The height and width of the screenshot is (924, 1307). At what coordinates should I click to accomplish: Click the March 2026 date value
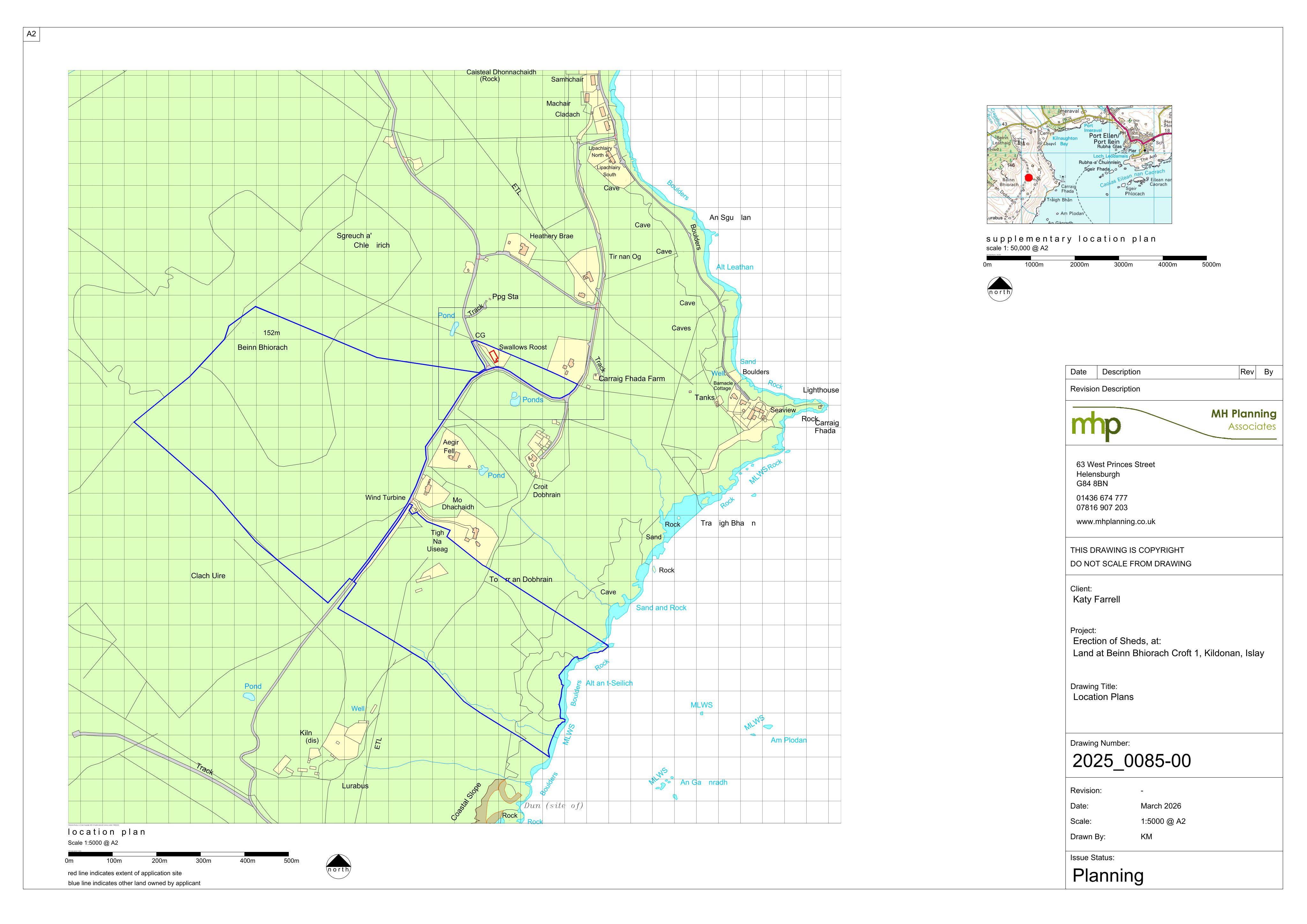(x=1161, y=806)
